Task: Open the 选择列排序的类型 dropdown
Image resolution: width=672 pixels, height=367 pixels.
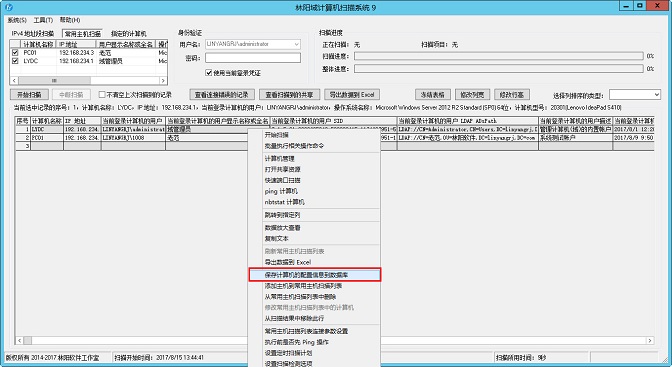Action: coord(656,95)
